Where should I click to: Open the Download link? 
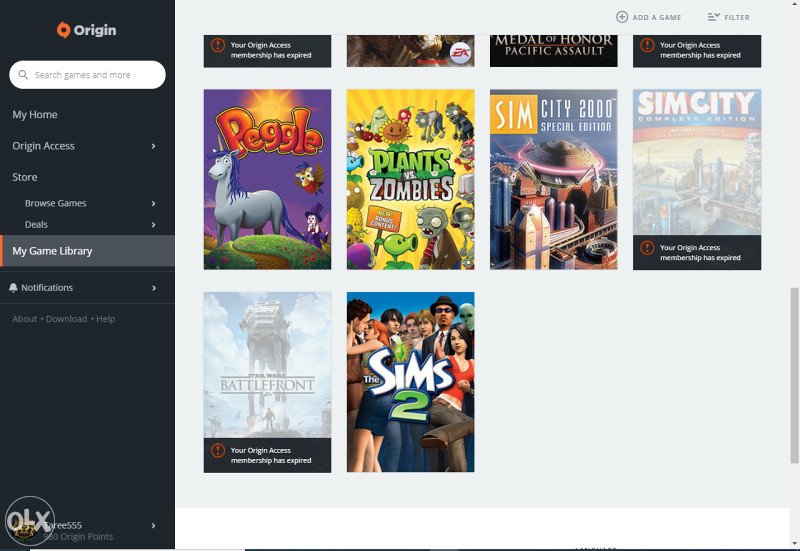66,319
